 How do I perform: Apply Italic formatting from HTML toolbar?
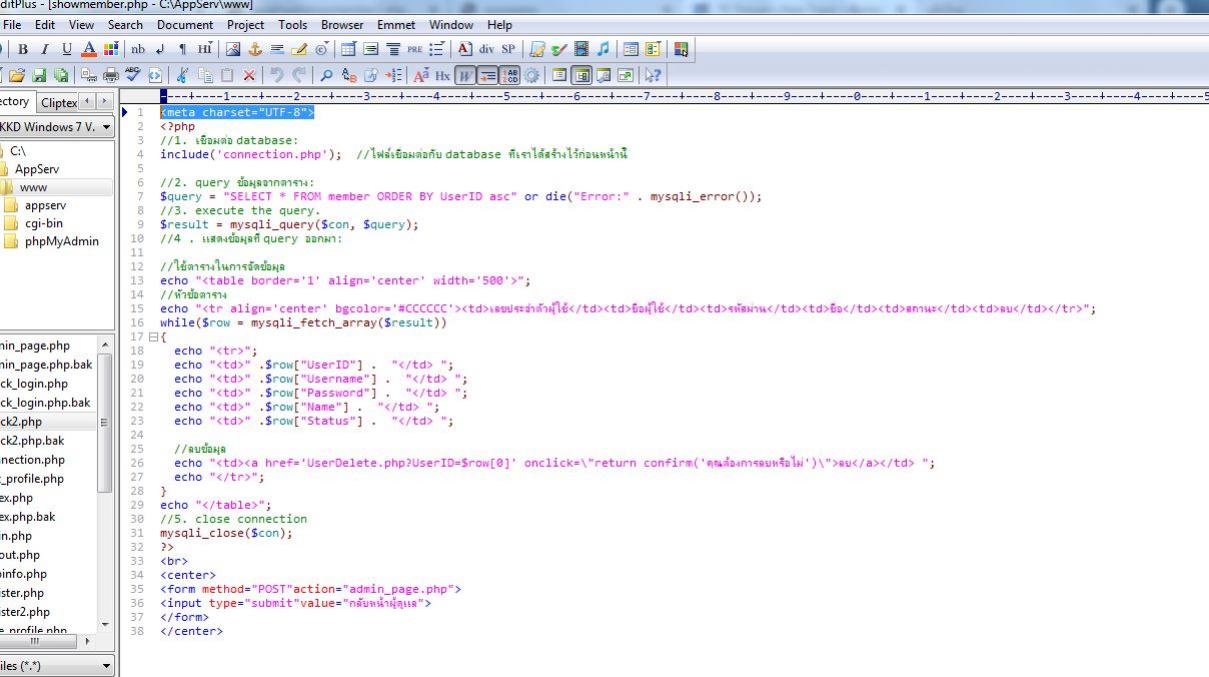45,49
